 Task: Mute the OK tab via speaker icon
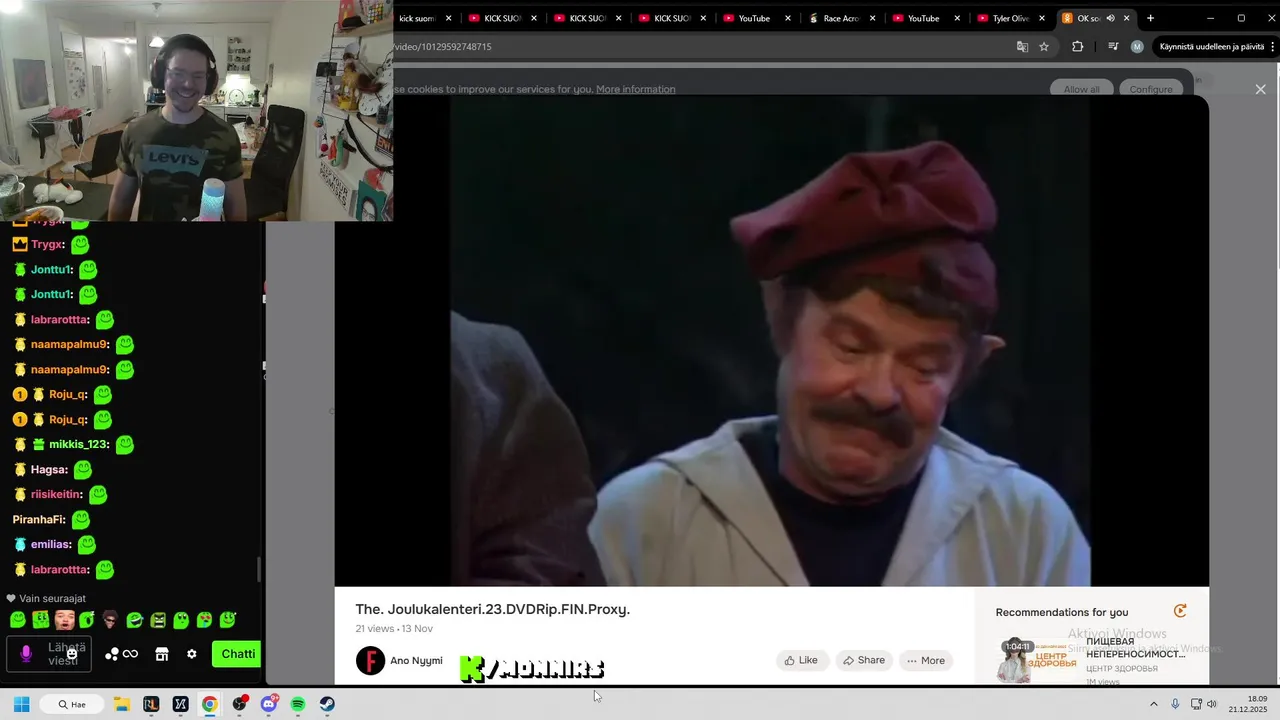coord(1110,18)
